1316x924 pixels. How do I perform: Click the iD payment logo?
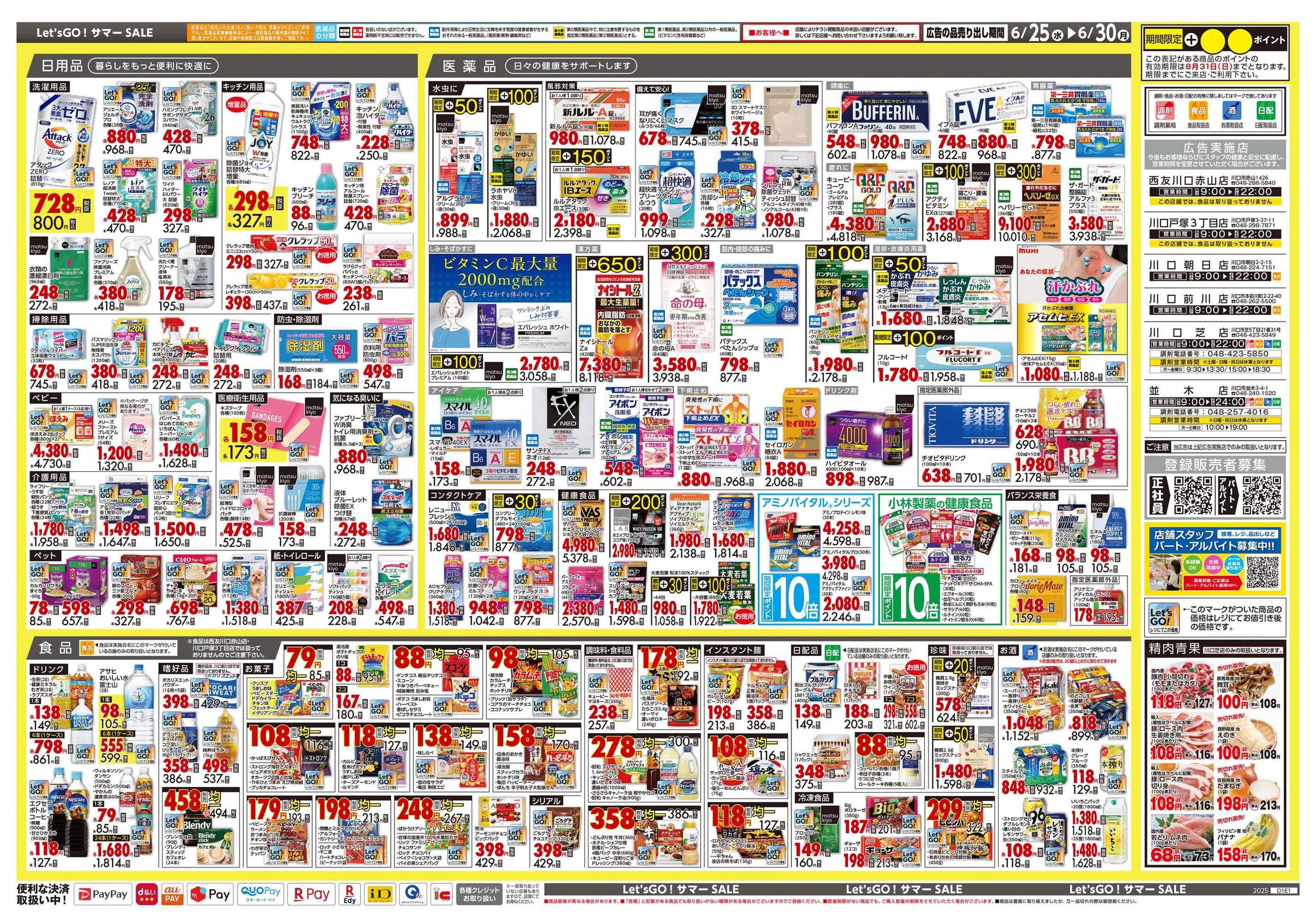tap(381, 894)
